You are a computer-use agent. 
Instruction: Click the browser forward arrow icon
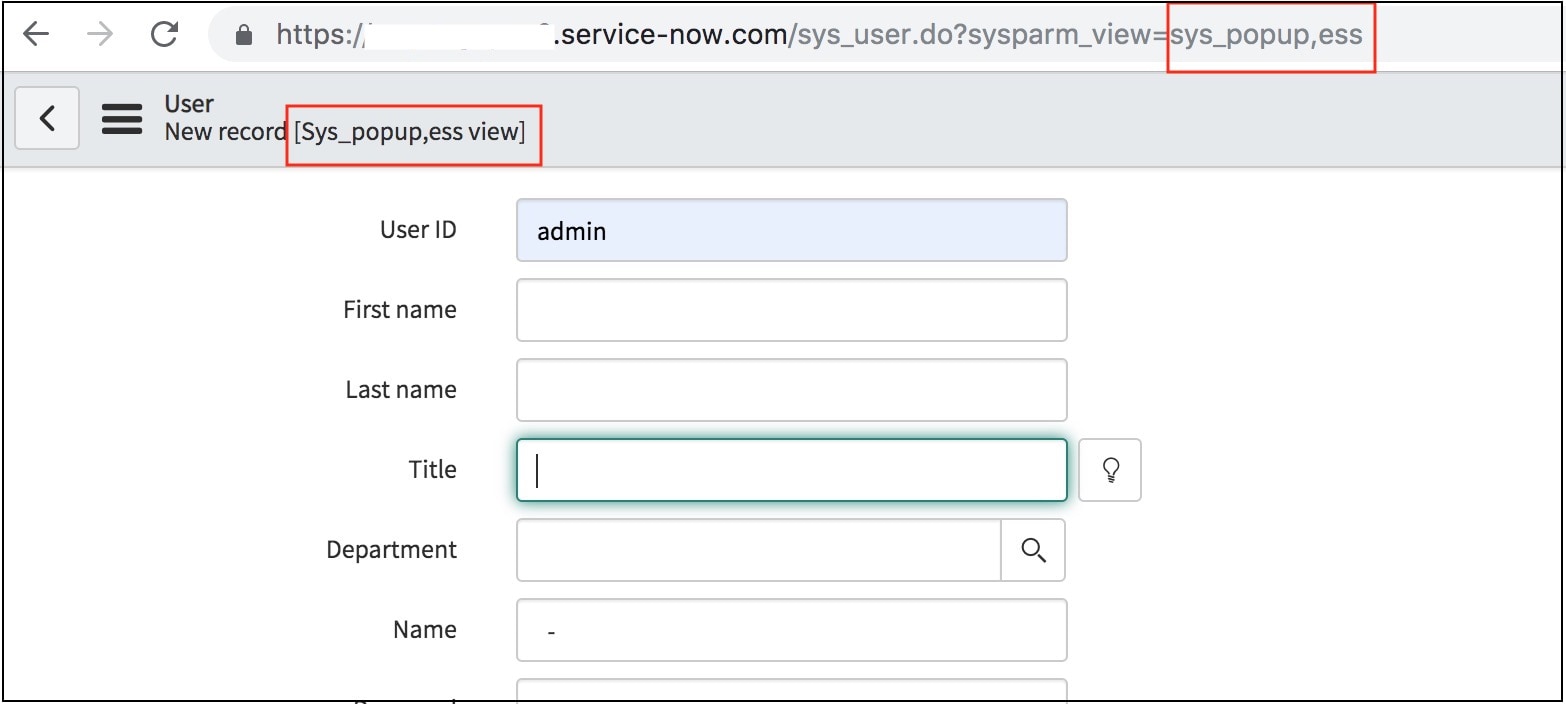(99, 34)
